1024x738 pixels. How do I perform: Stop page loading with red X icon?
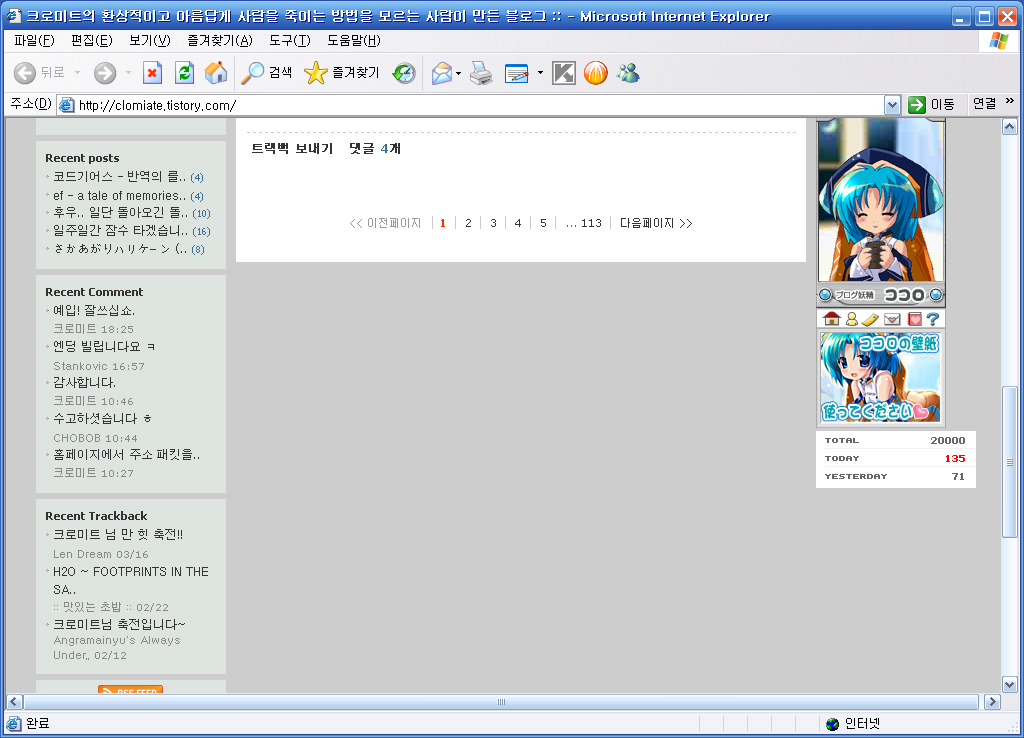(x=152, y=72)
